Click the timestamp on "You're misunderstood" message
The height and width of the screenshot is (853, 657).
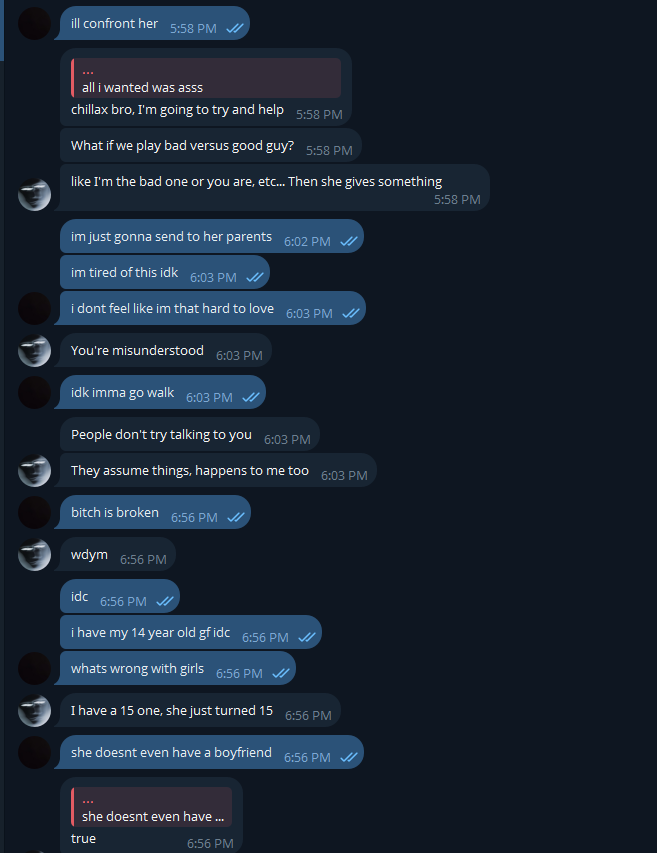tap(239, 355)
